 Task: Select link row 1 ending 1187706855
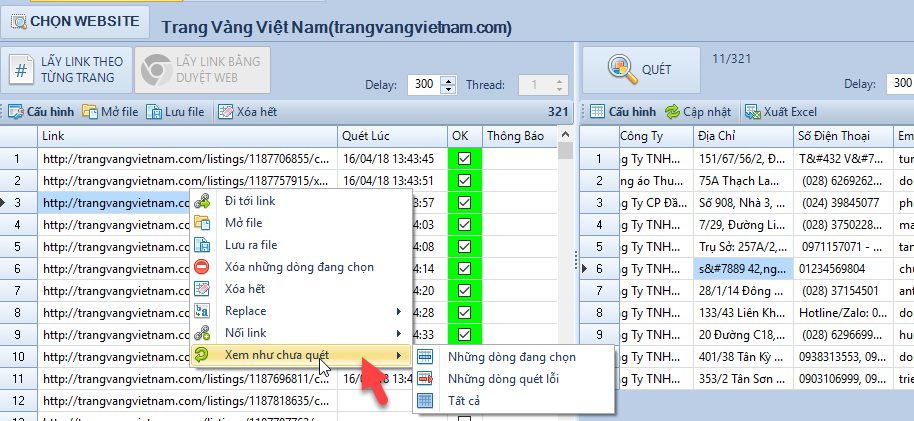point(188,159)
